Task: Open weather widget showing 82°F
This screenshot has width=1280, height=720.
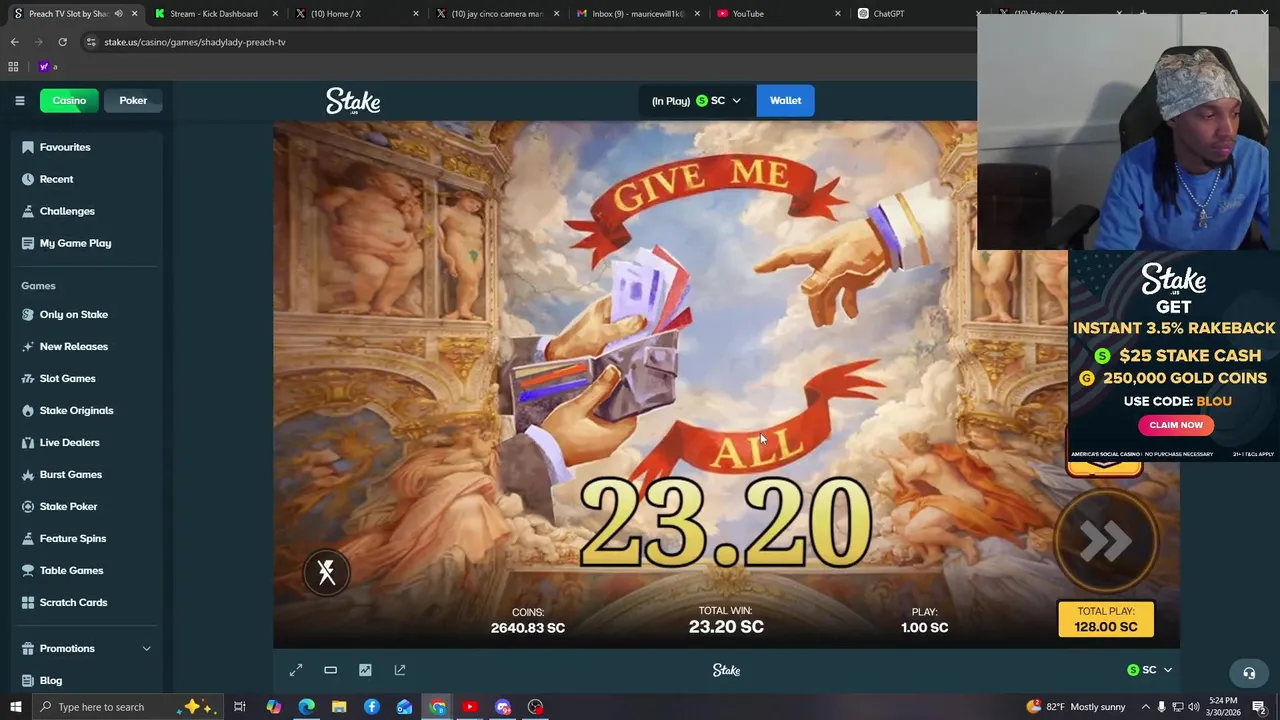Action: tap(1076, 707)
